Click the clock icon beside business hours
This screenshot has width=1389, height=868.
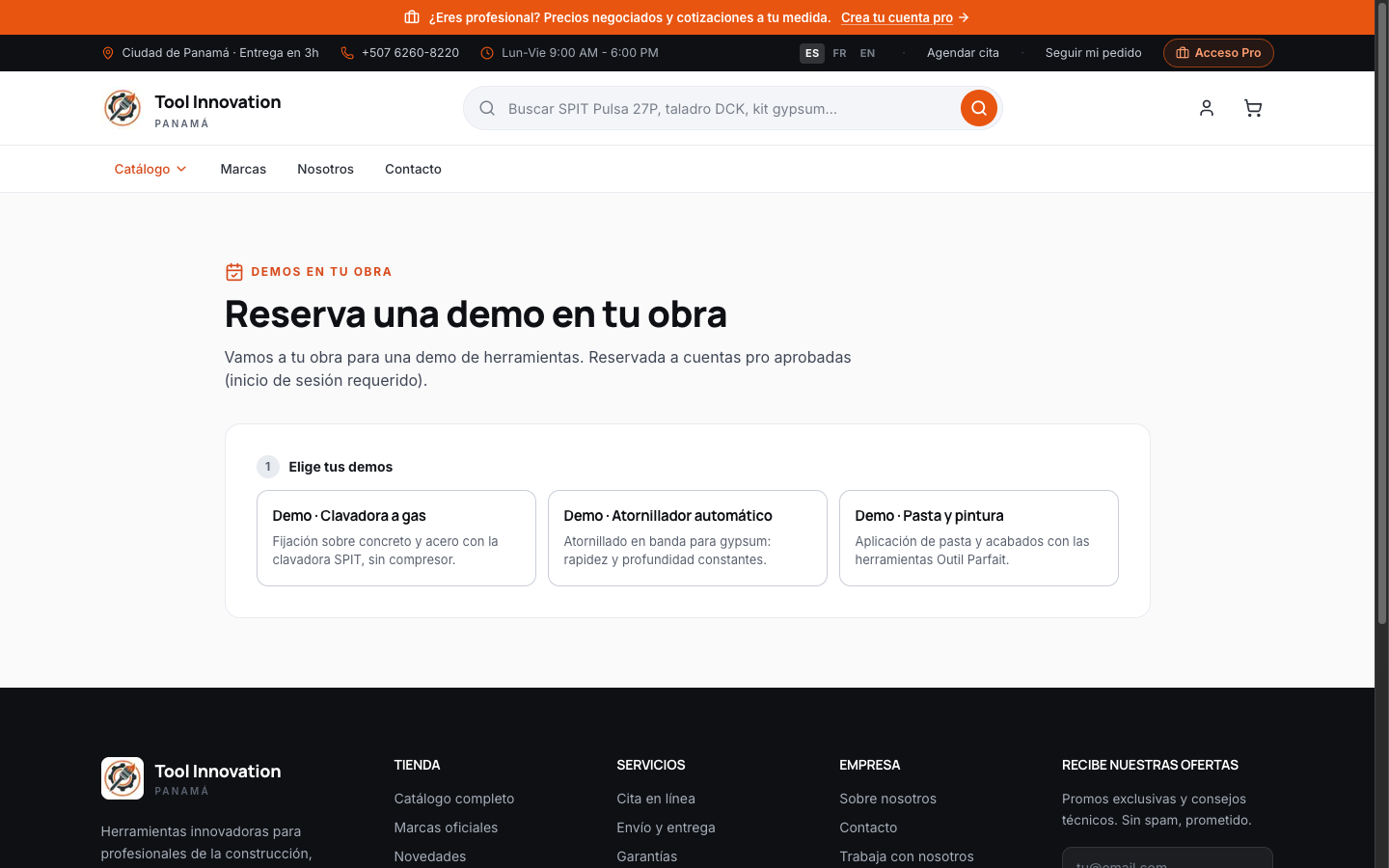[487, 53]
